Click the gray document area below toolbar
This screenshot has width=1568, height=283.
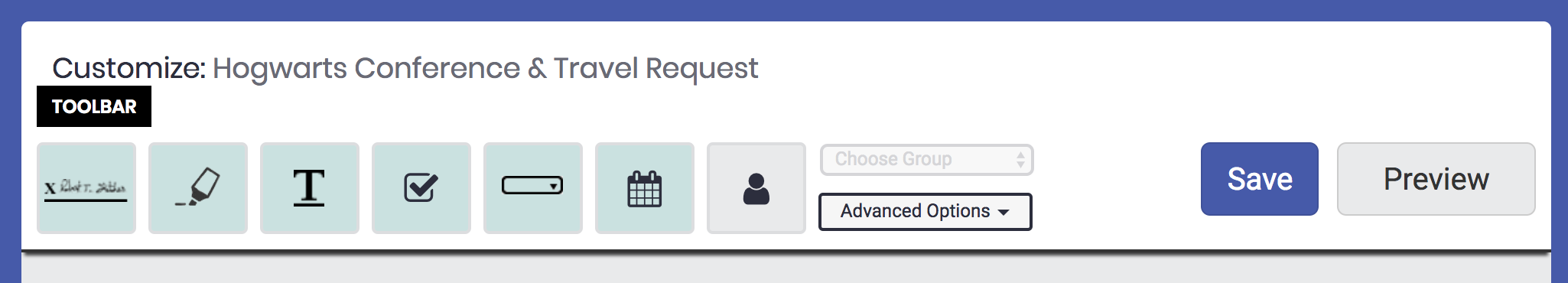(786, 269)
